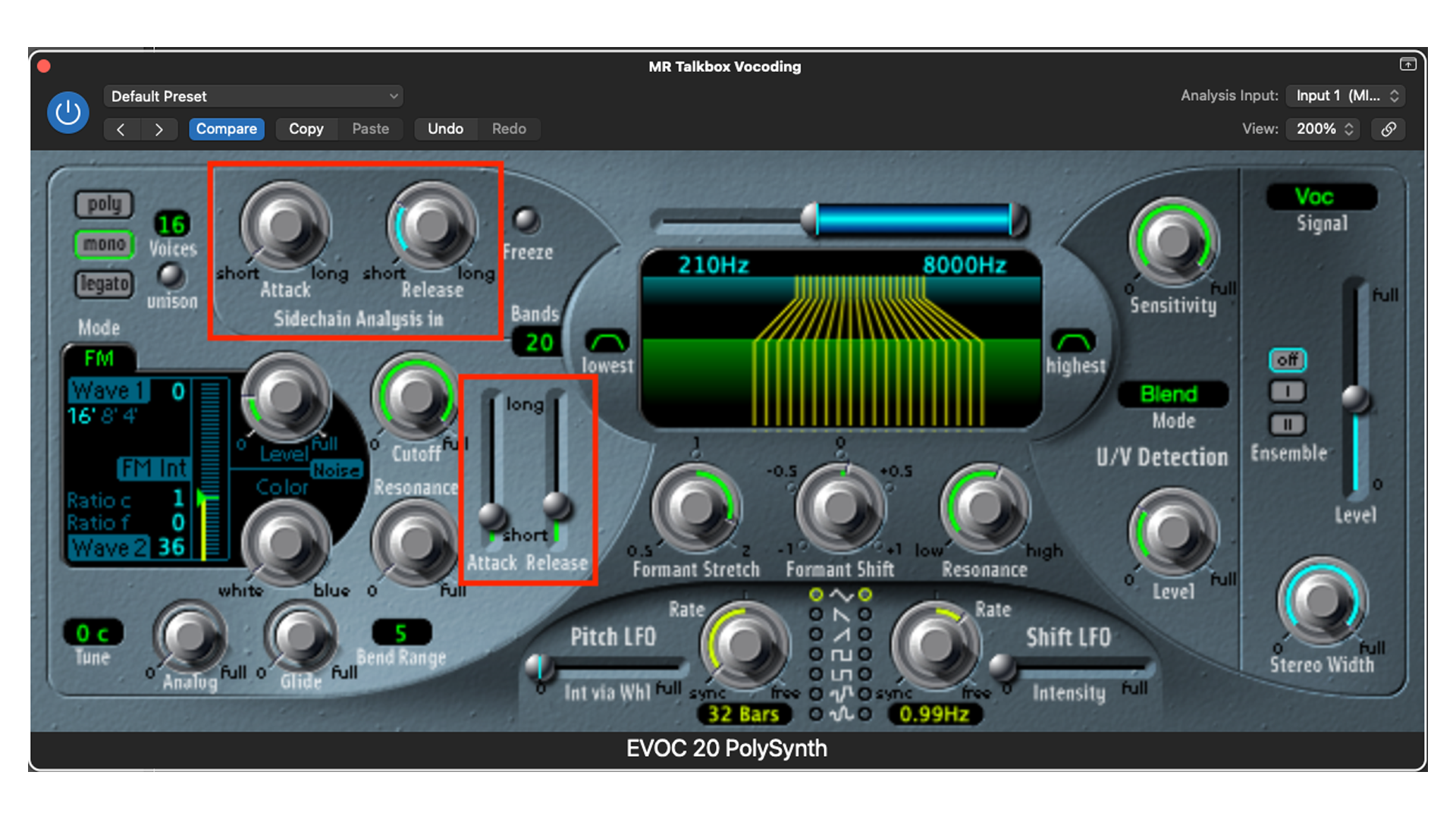The image size is (1456, 819).
Task: Click the lowest band filter shape button
Action: [607, 342]
